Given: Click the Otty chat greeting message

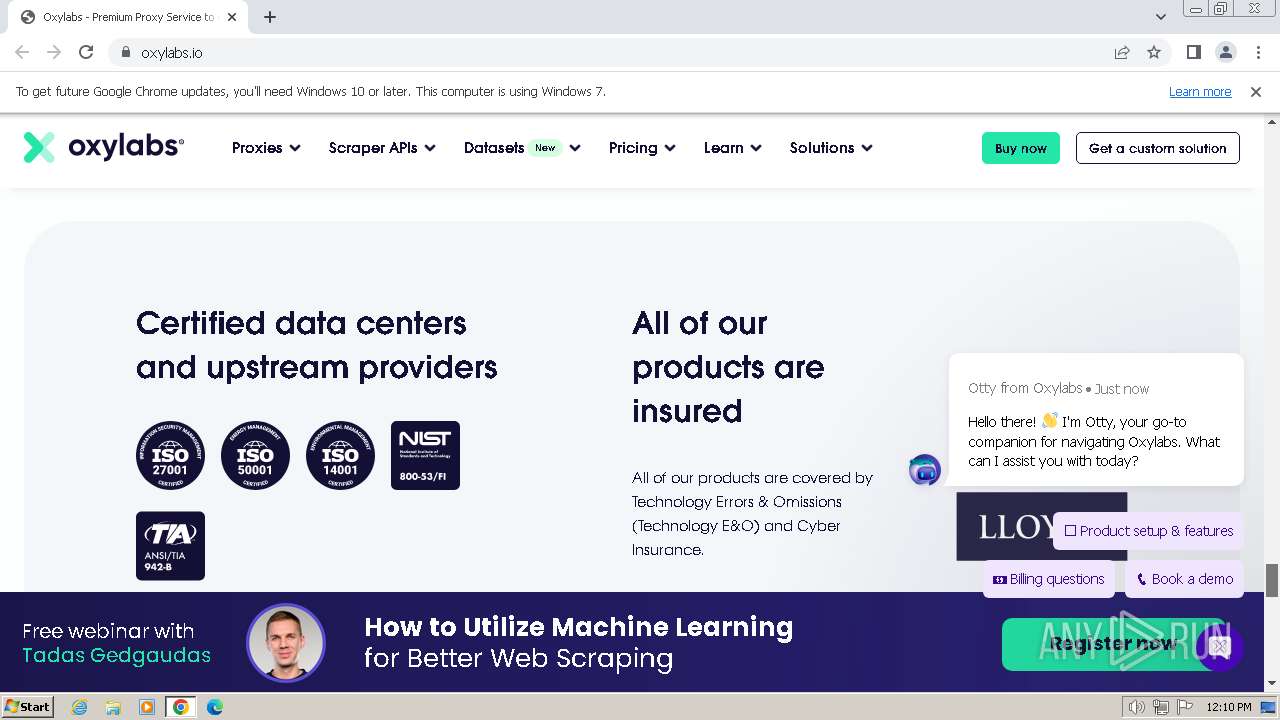Looking at the screenshot, I should coord(1095,441).
